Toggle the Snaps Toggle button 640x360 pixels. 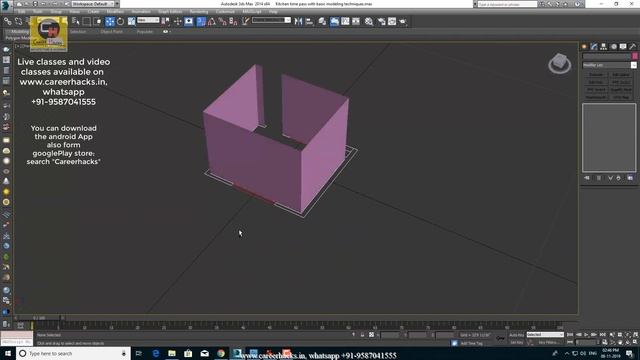[201, 21]
